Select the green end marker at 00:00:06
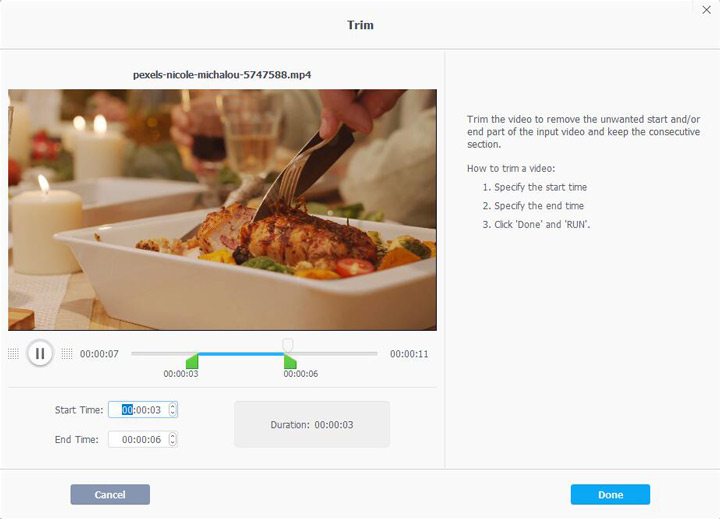Viewport: 720px width, 519px height. [x=290, y=361]
